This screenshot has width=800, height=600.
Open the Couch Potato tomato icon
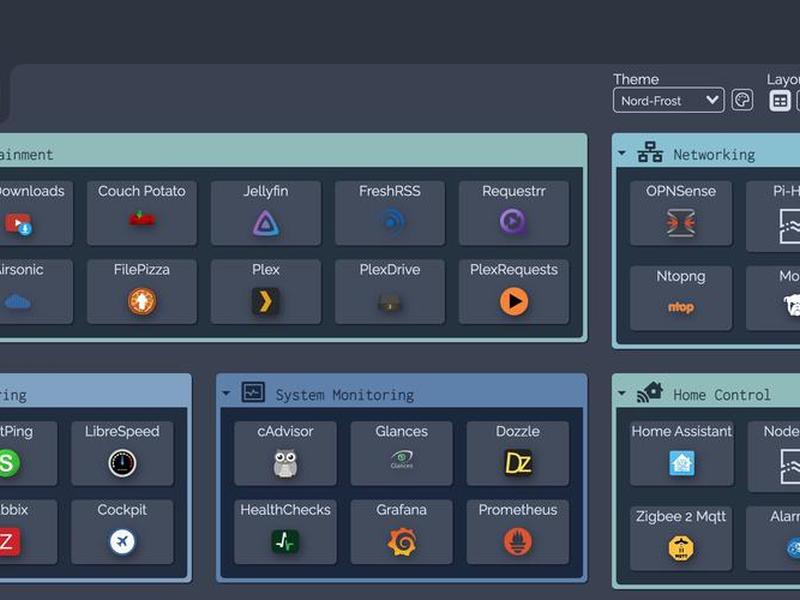[x=141, y=219]
